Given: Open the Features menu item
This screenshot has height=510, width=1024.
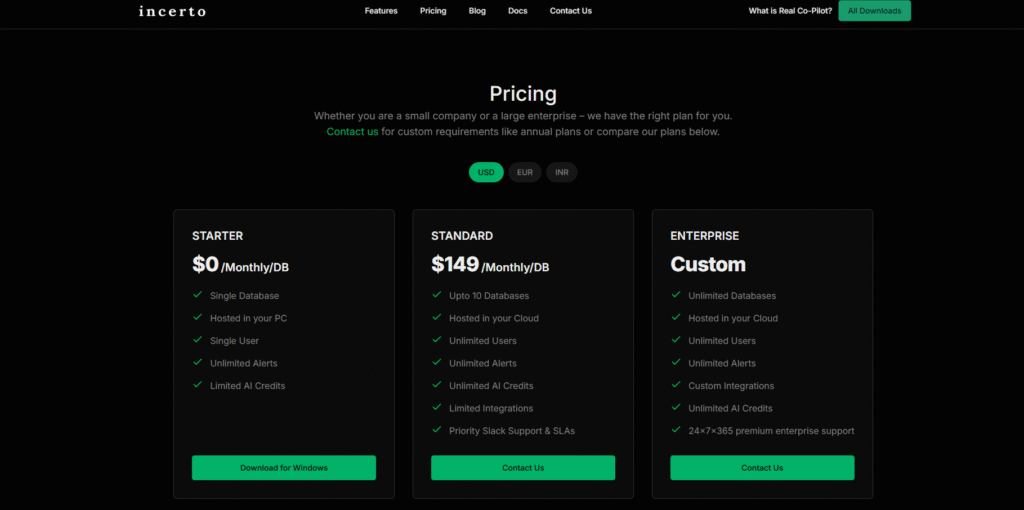Looking at the screenshot, I should 381,11.
